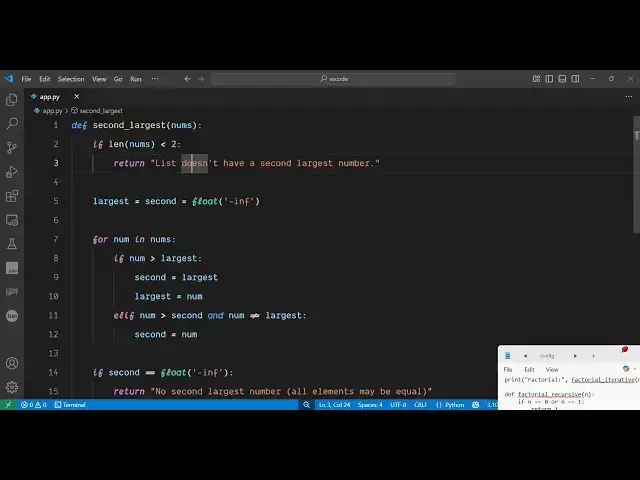Open the round gray icon above the Accounts icon
Viewport: 640px width, 480px height.
(x=12, y=316)
